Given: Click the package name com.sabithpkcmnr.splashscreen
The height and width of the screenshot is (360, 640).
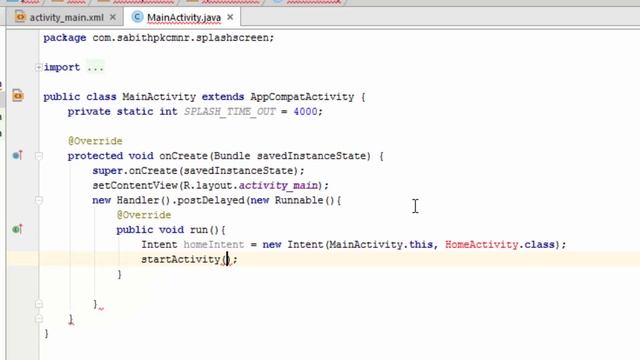Looking at the screenshot, I should coord(180,38).
